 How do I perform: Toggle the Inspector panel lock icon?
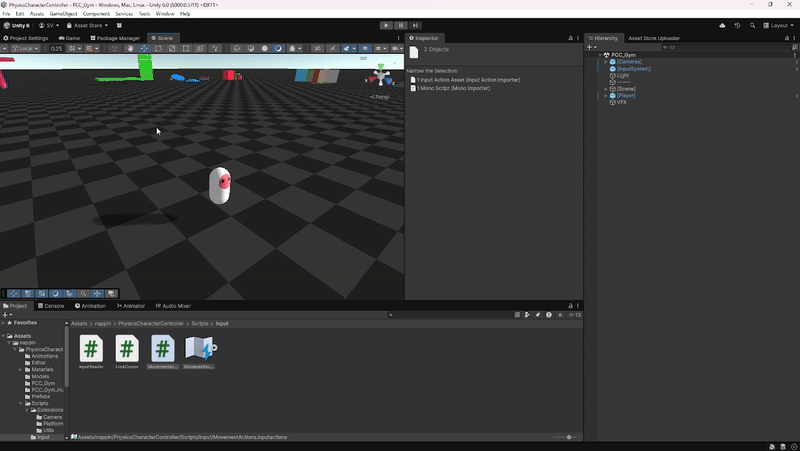point(571,38)
